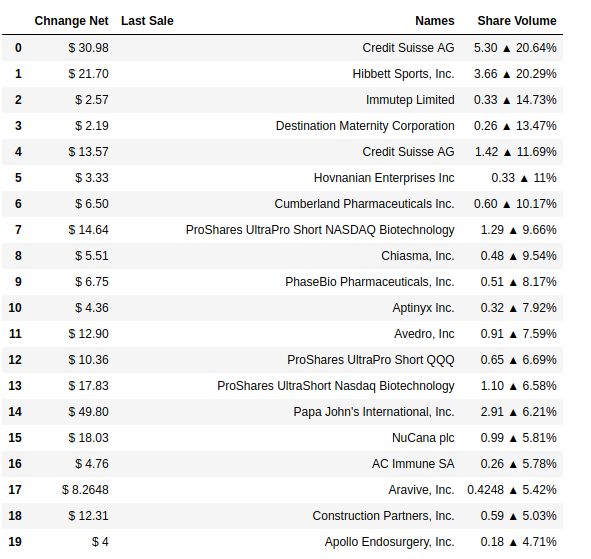Click the up-arrow in Hovnanian's 11% cell

524,179
